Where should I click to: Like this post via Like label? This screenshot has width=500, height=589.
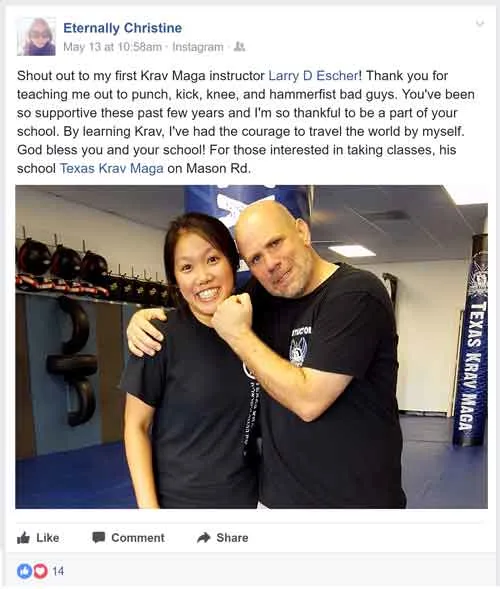48,538
